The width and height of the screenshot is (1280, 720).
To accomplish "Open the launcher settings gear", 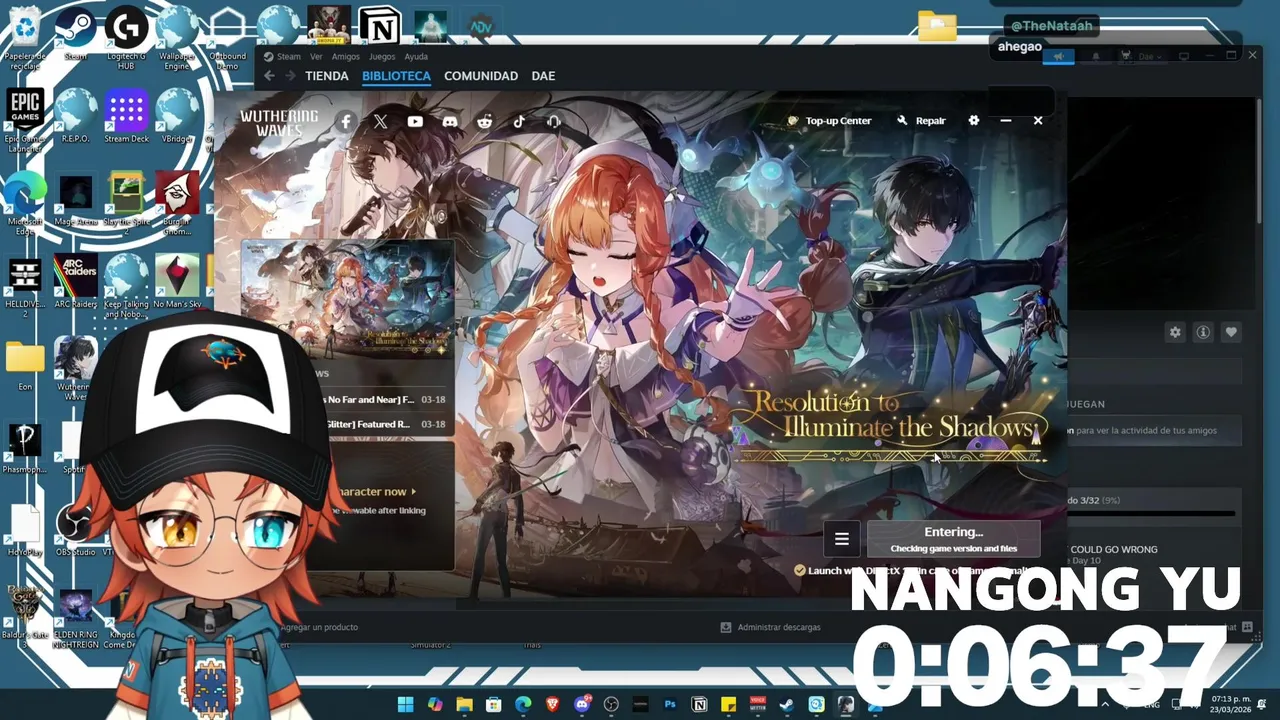I will (x=974, y=121).
